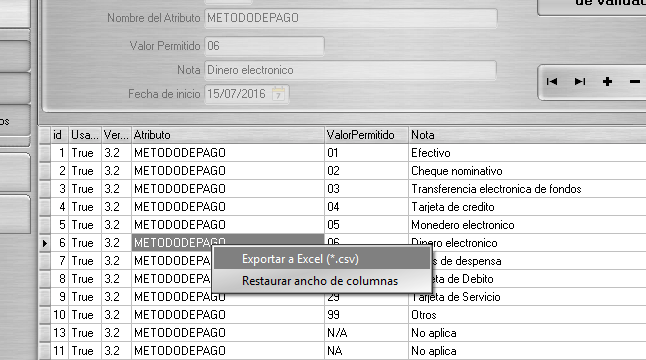Select the Efectivo cell in Nota column

point(527,153)
